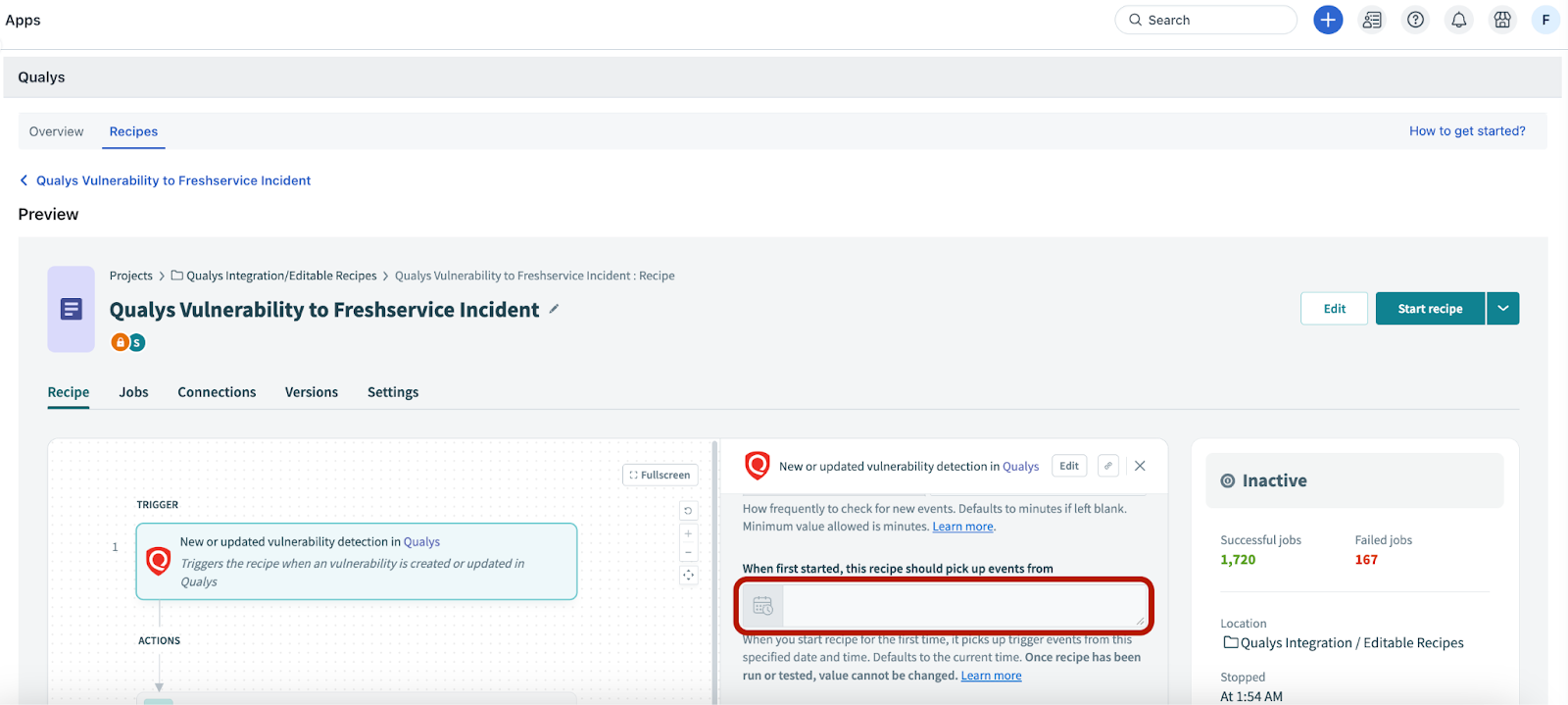Expand the Start recipe dropdown arrow
This screenshot has width=1568, height=705.
[1502, 309]
